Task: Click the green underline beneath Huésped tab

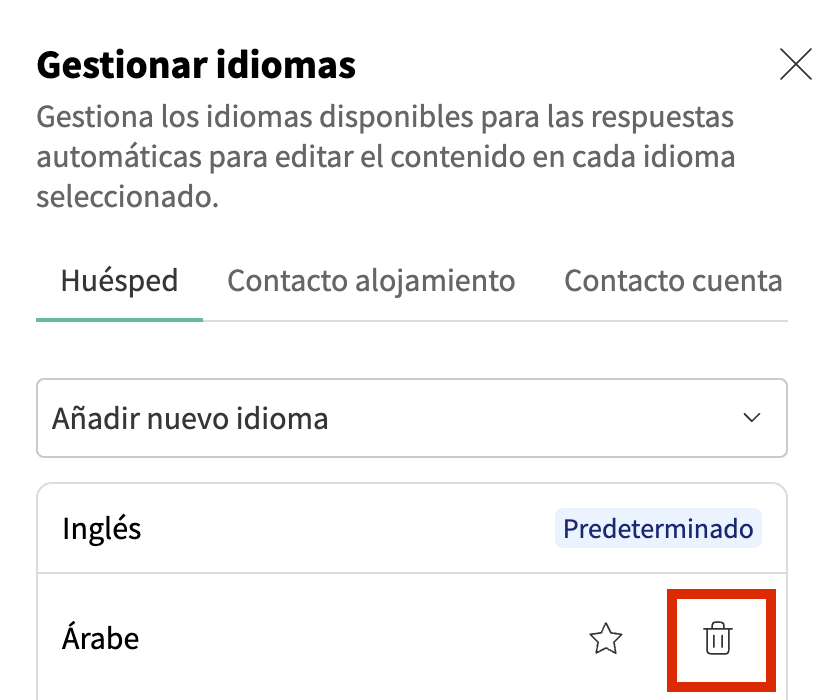Action: coord(119,319)
